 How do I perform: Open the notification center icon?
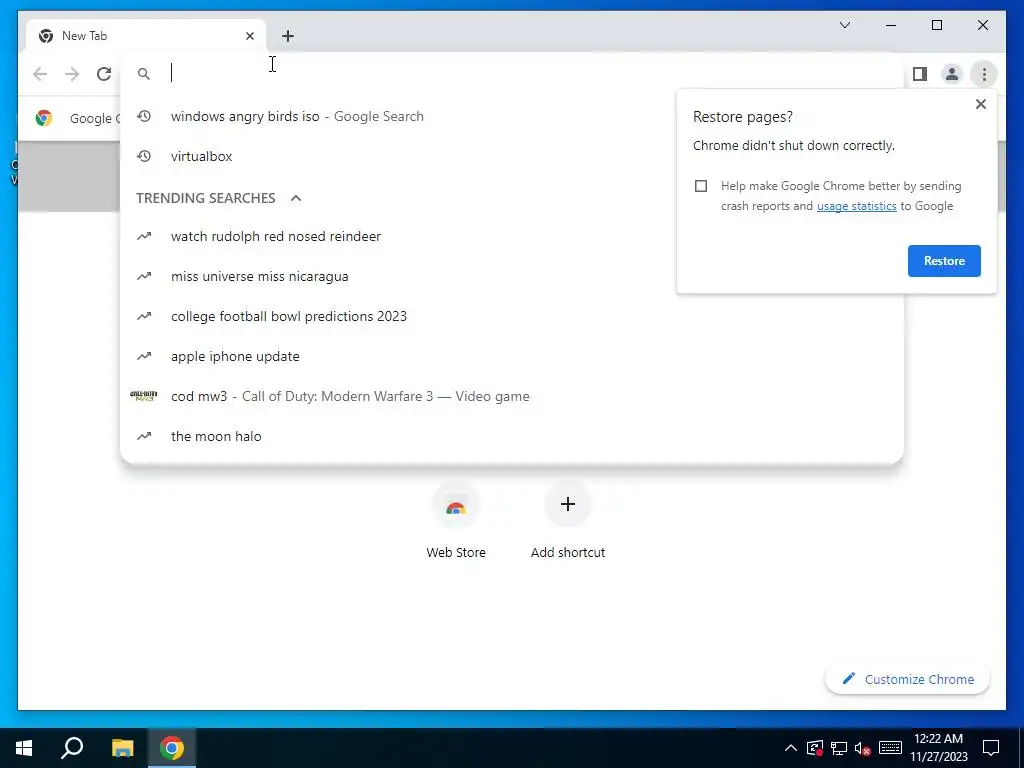[991, 748]
